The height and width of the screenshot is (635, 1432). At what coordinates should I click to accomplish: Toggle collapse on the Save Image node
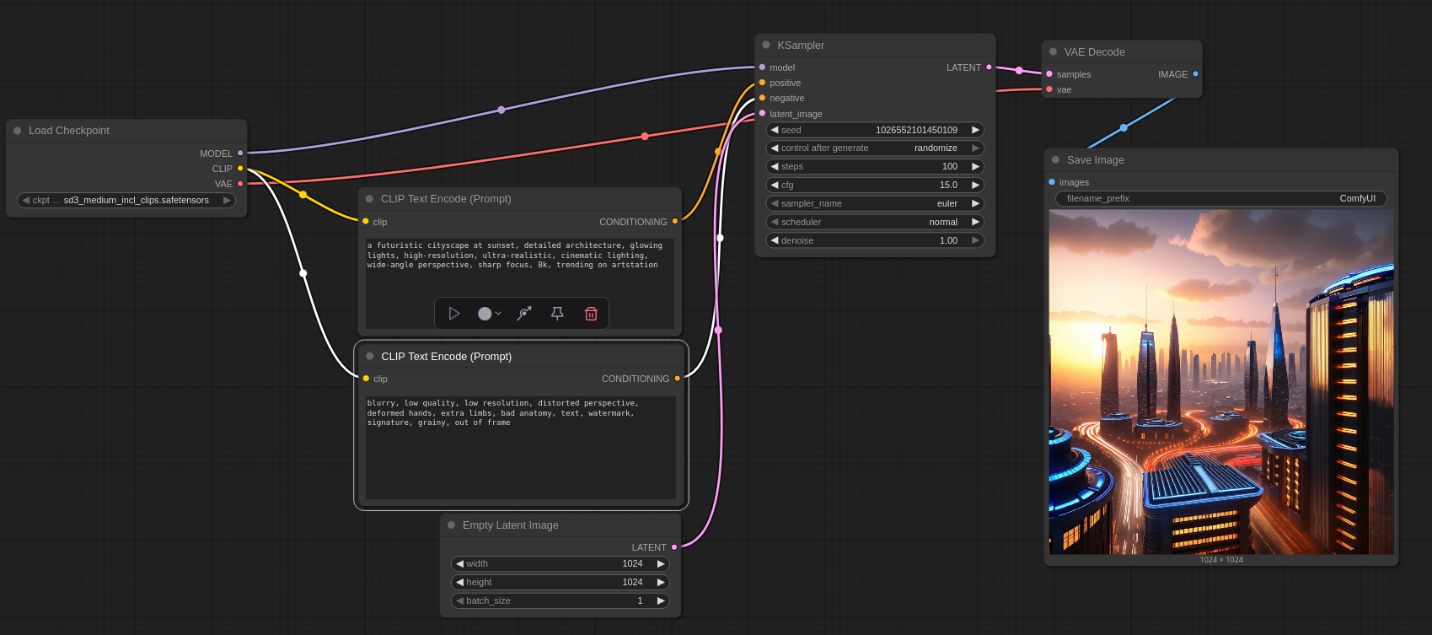[1055, 160]
